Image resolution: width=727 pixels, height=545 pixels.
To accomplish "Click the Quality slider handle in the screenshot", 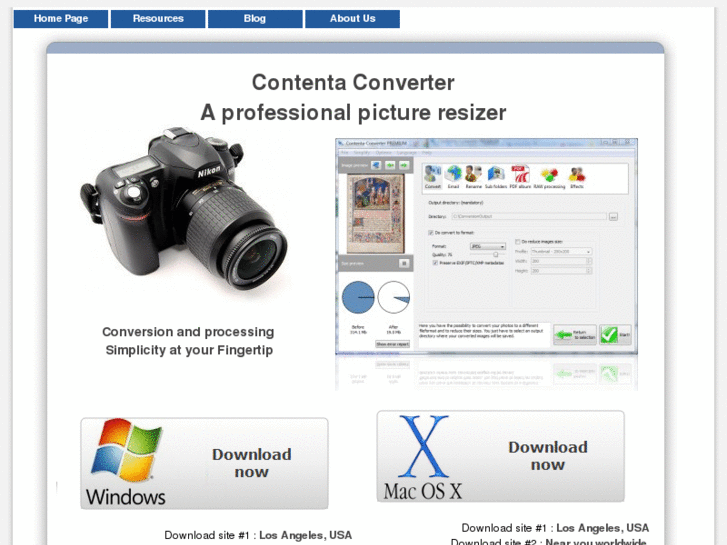I will (x=496, y=255).
